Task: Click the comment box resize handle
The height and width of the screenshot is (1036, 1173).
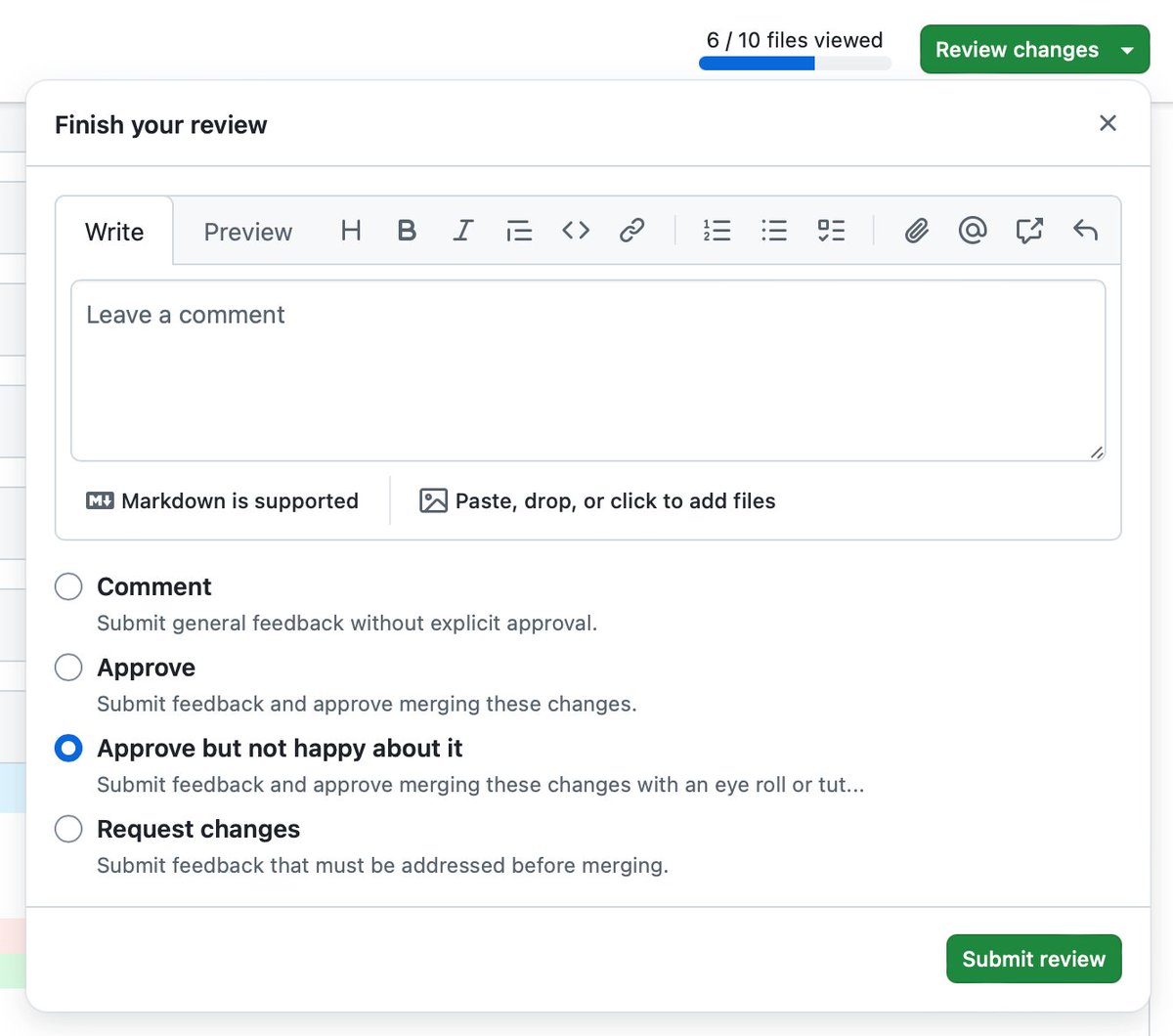Action: (1097, 452)
